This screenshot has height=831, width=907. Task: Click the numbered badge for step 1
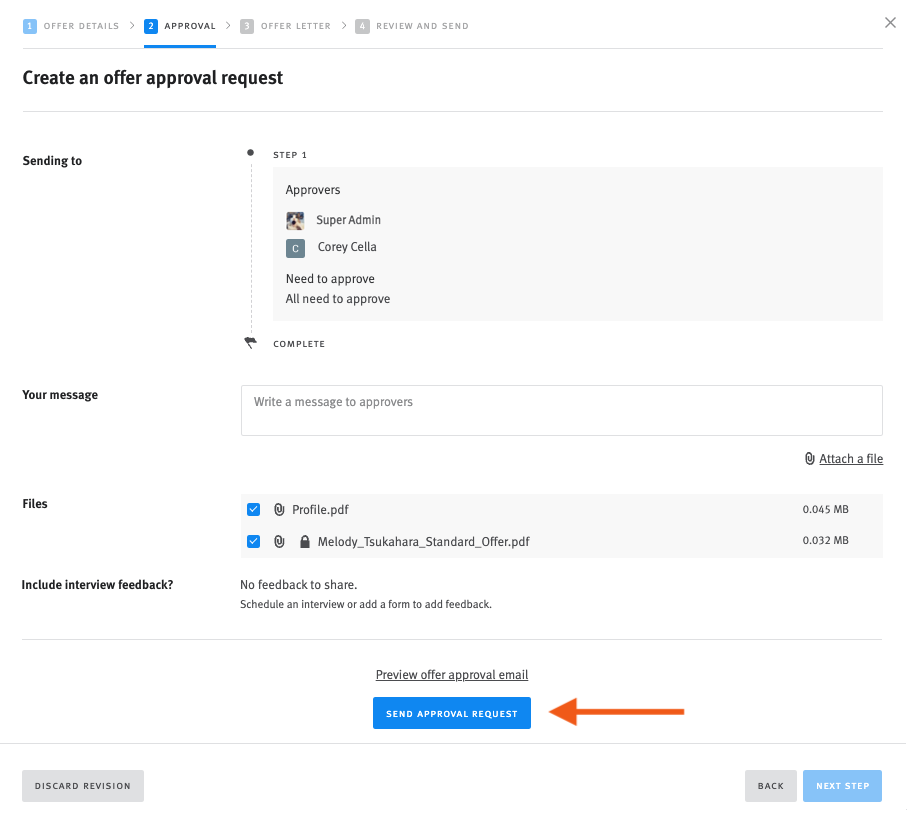[30, 25]
